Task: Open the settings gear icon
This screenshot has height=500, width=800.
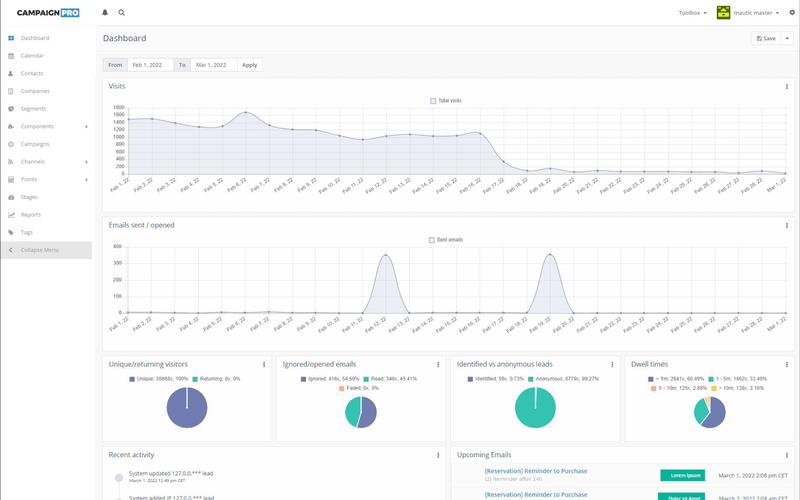Action: pos(792,13)
